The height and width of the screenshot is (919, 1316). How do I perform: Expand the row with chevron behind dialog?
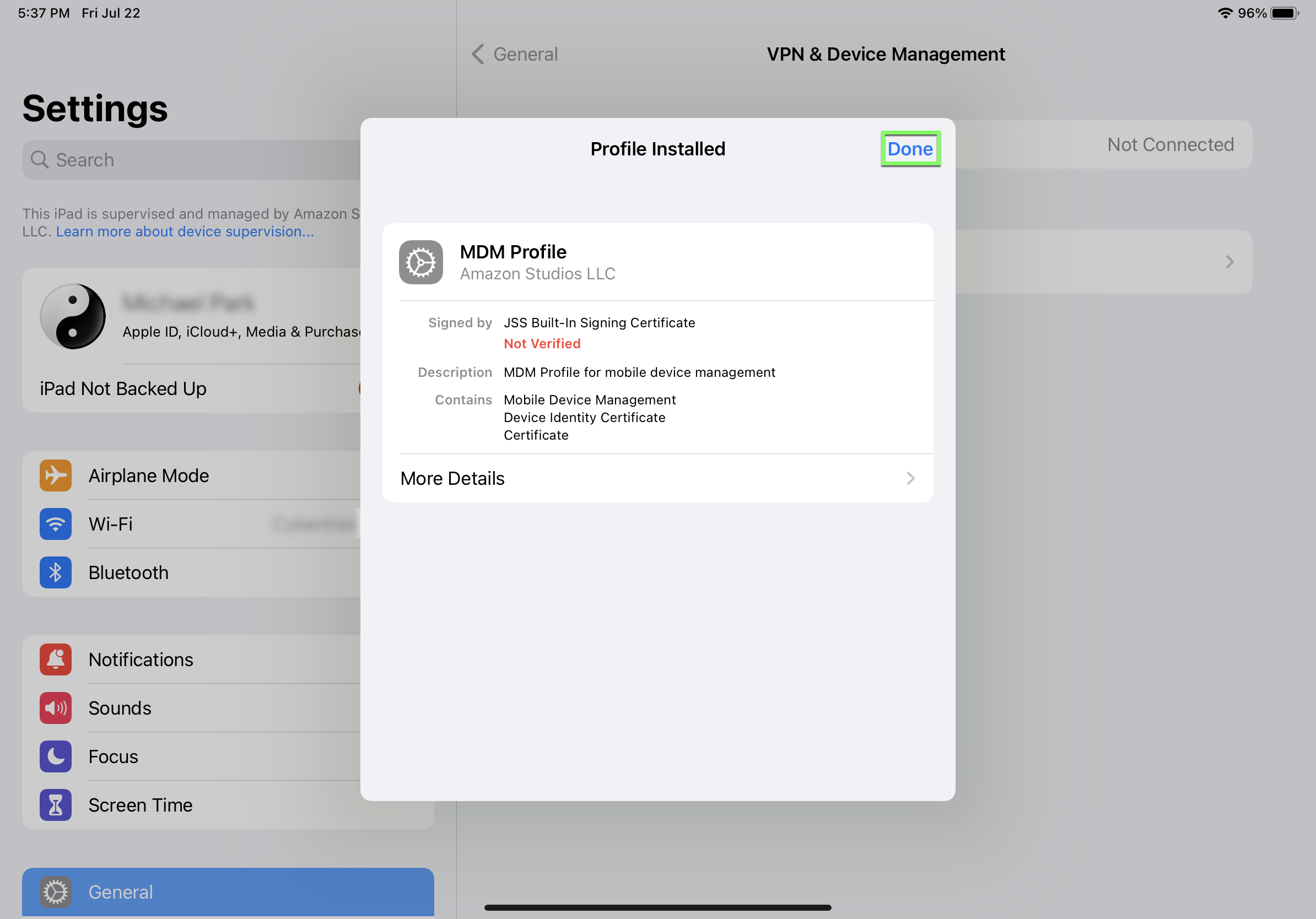coord(1103,262)
